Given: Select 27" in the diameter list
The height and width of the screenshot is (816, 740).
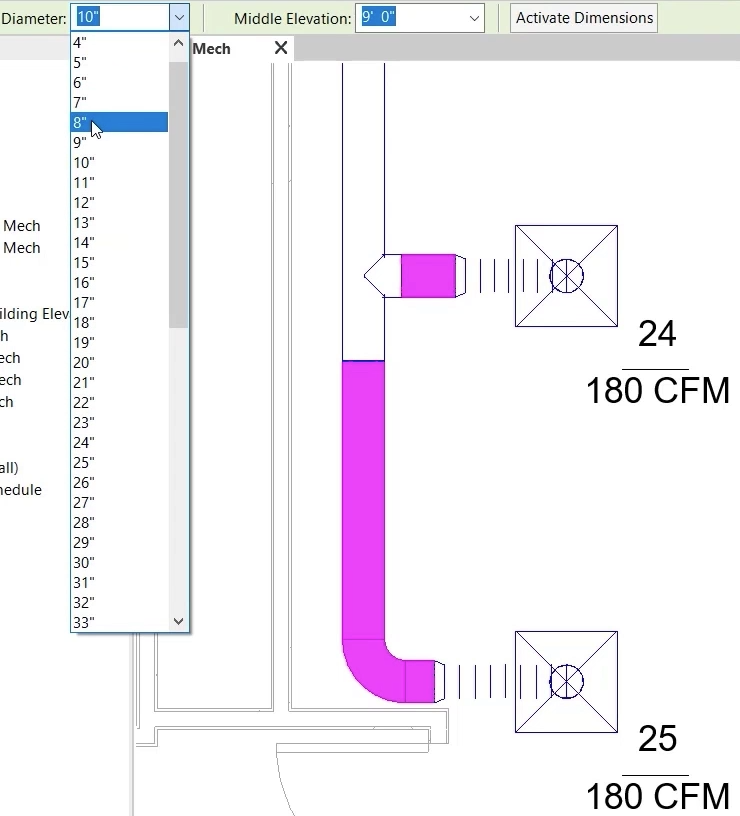Looking at the screenshot, I should coord(119,502).
